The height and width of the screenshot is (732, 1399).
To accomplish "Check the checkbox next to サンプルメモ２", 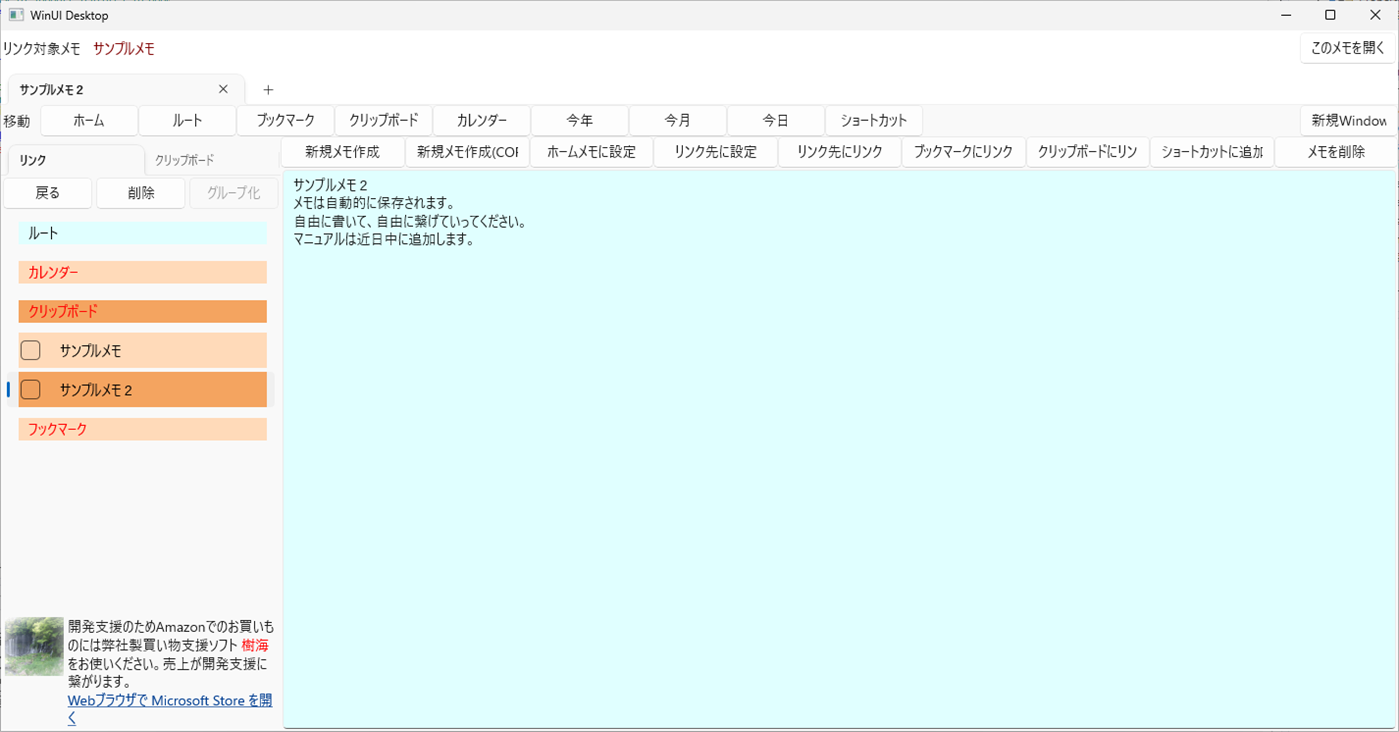I will tap(30, 389).
